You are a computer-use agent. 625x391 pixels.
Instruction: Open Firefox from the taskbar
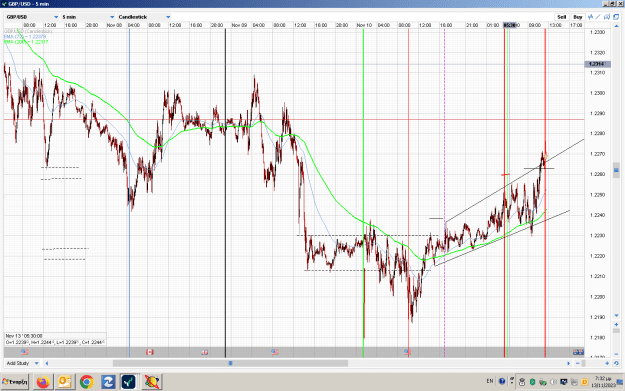tap(43, 382)
